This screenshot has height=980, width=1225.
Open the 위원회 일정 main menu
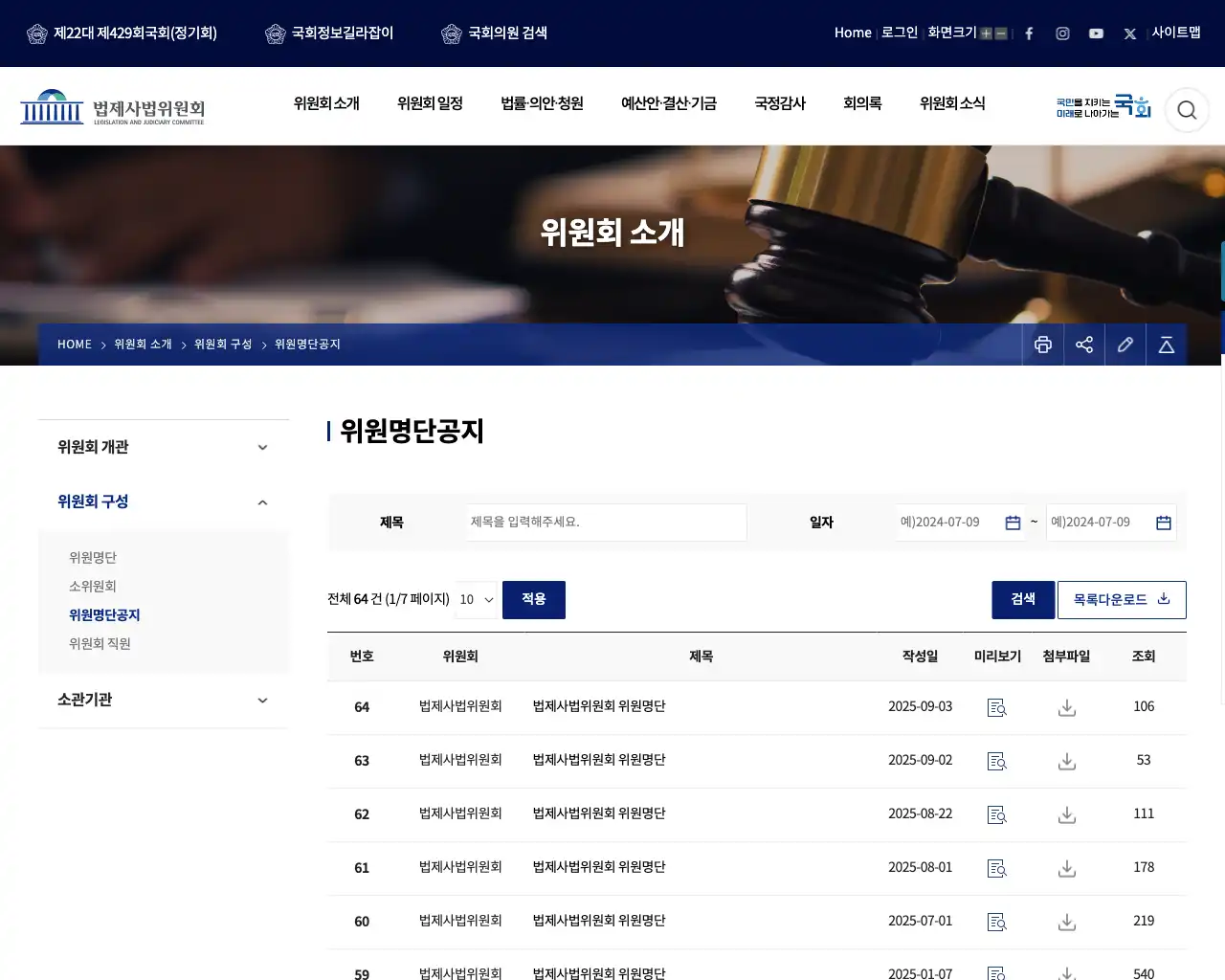click(430, 103)
